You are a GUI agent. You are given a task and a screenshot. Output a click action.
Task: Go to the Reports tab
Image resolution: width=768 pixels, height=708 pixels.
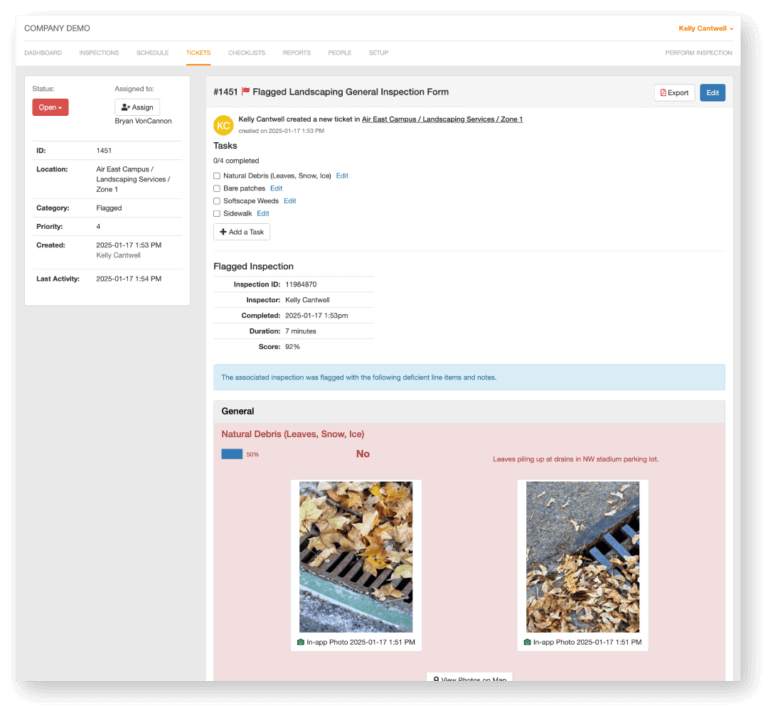click(296, 53)
